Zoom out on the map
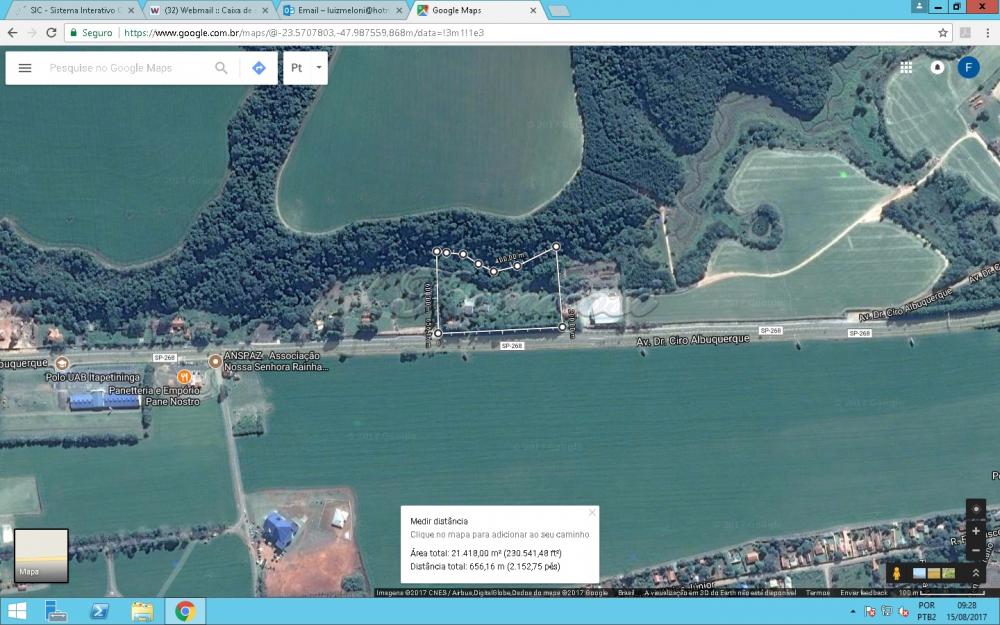 [x=976, y=549]
